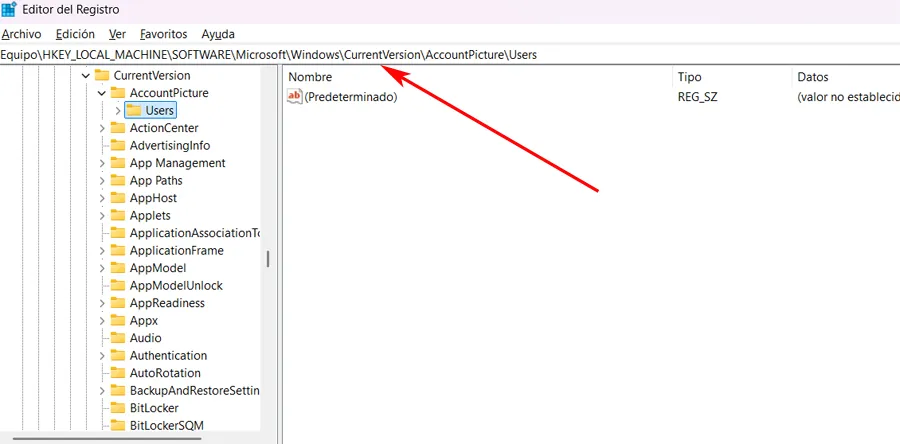Collapse the AccountPicture key
Screen dimensions: 900x444
tap(102, 93)
